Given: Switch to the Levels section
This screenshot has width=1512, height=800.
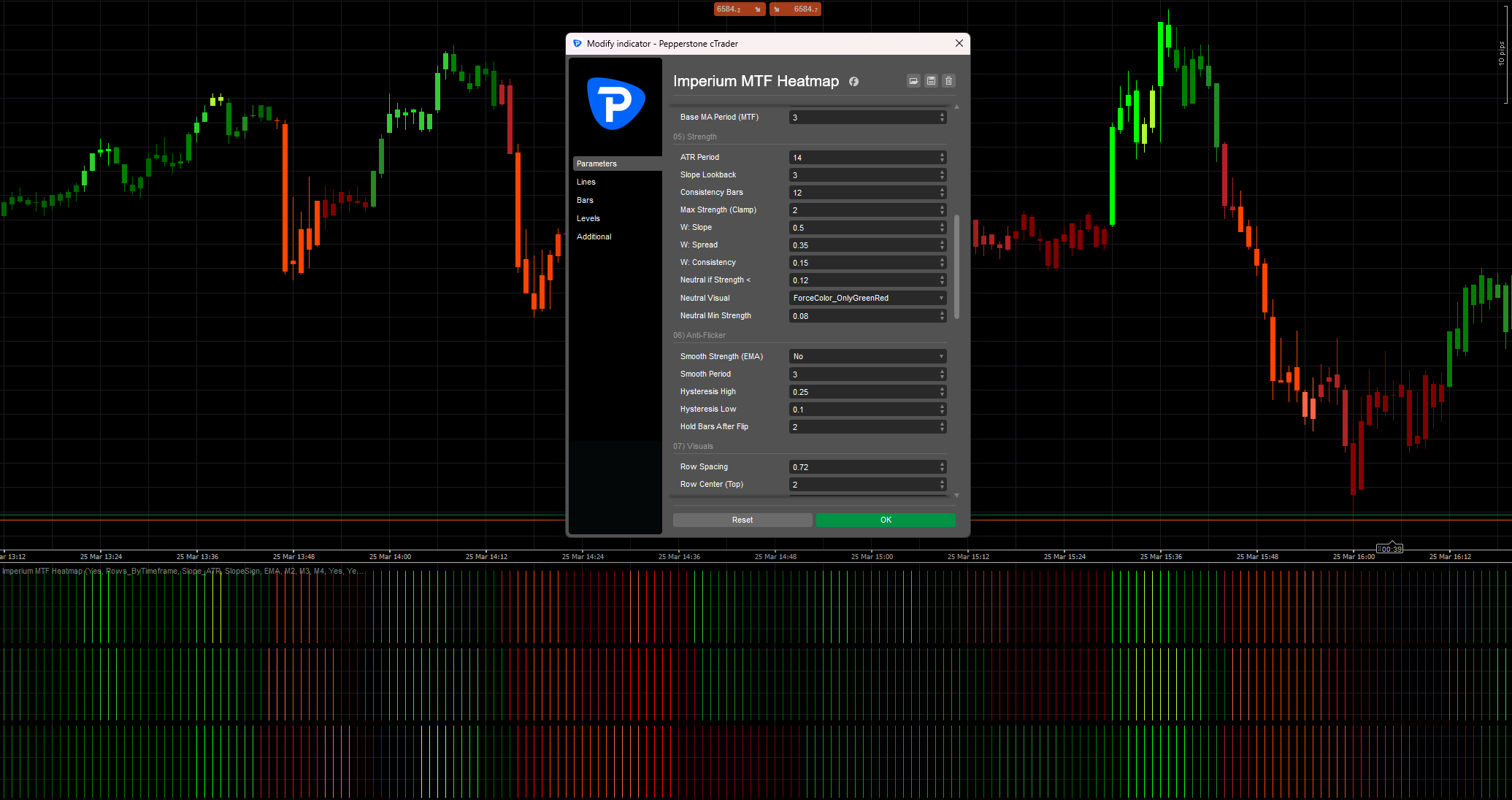Looking at the screenshot, I should tap(588, 218).
